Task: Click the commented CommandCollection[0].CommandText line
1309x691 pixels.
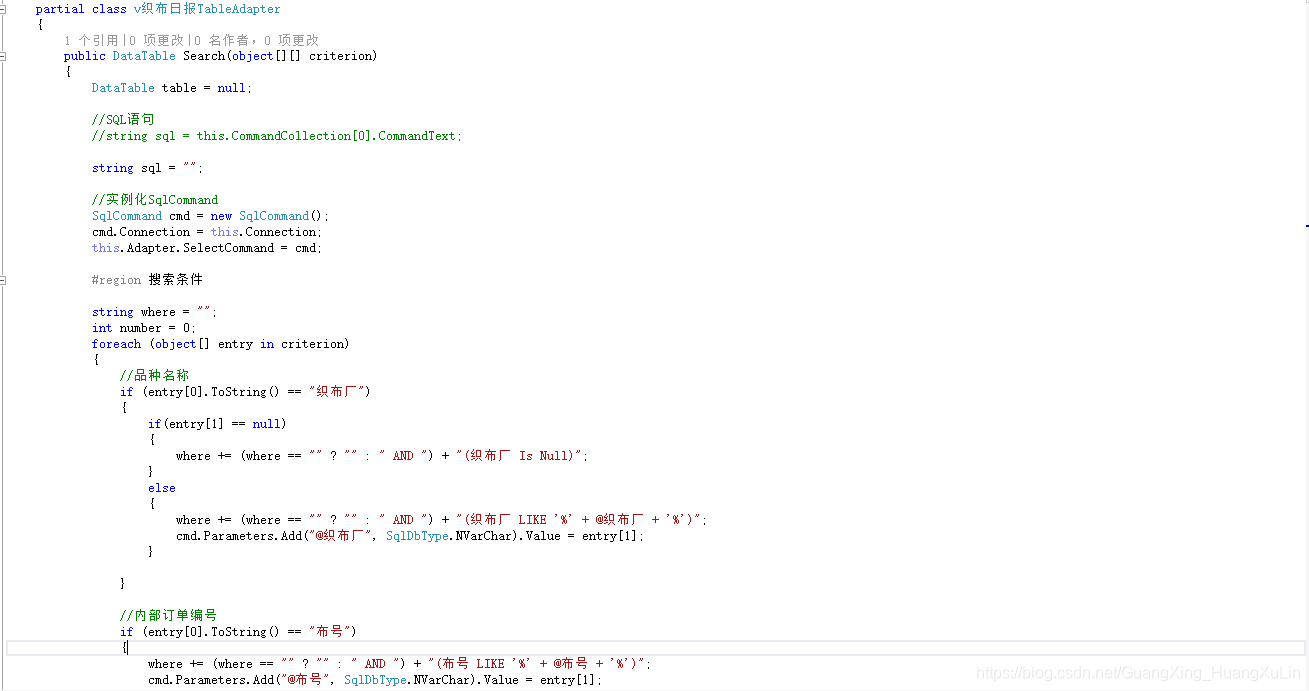Action: [x=277, y=136]
